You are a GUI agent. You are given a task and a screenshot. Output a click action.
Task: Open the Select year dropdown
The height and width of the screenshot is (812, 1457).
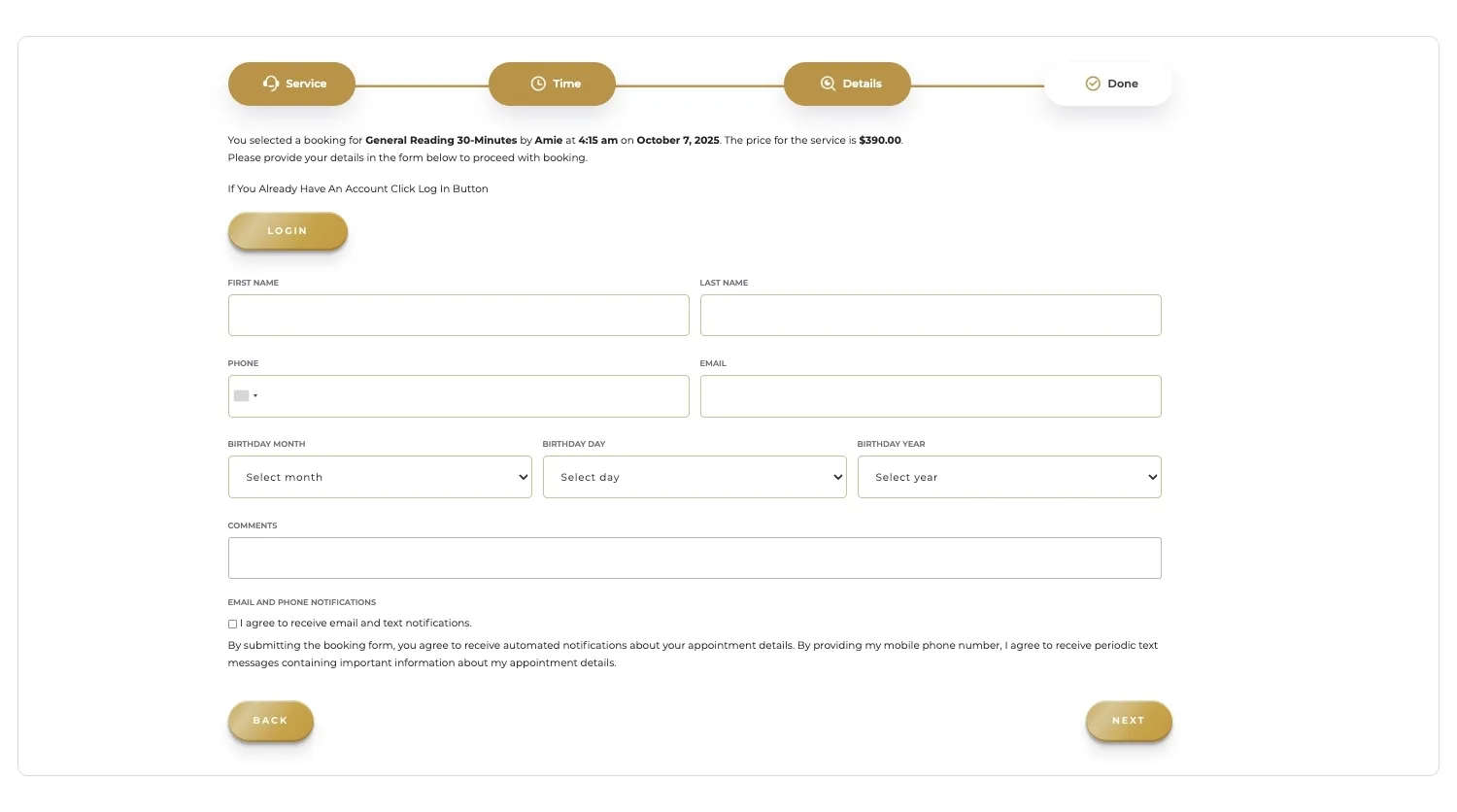(1008, 477)
